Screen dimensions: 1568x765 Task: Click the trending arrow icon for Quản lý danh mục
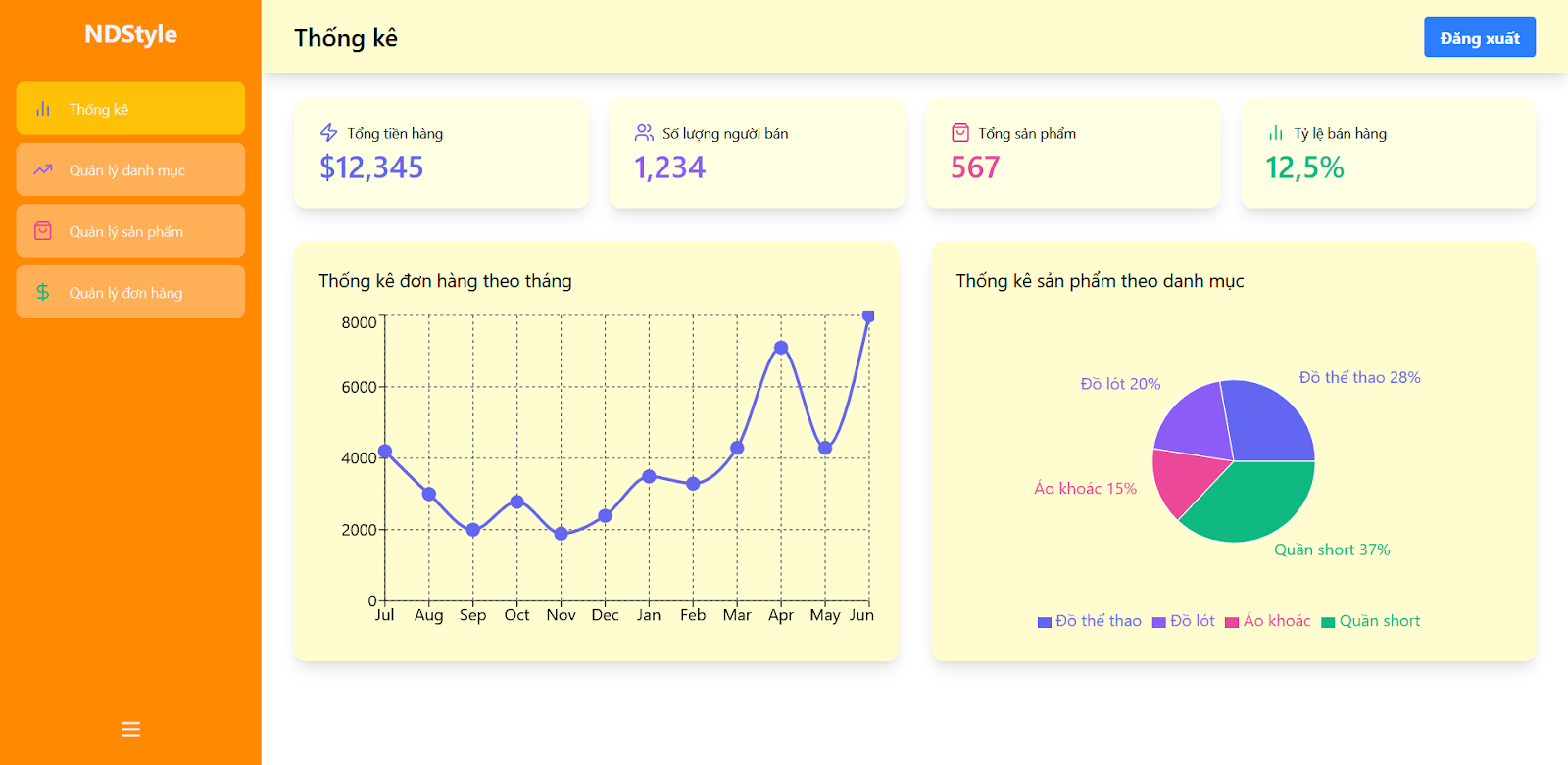point(43,169)
